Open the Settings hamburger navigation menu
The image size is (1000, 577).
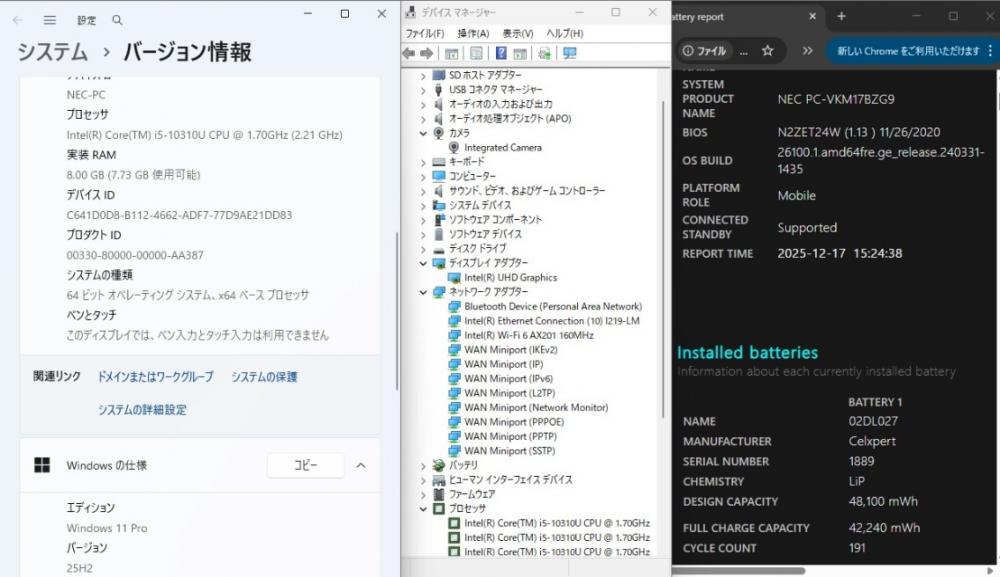tap(50, 20)
